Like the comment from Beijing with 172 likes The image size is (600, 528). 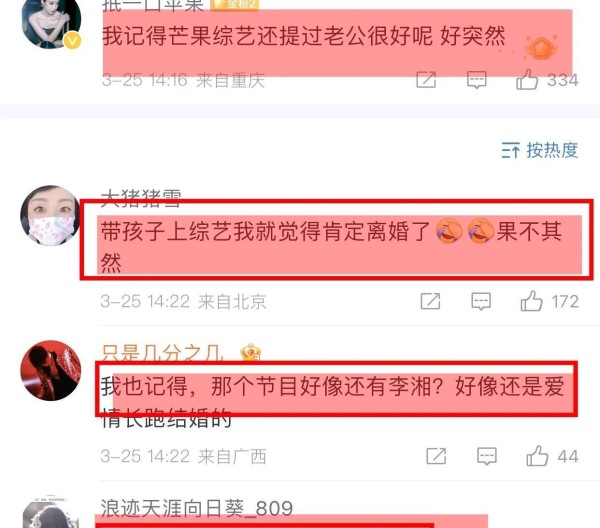point(532,301)
